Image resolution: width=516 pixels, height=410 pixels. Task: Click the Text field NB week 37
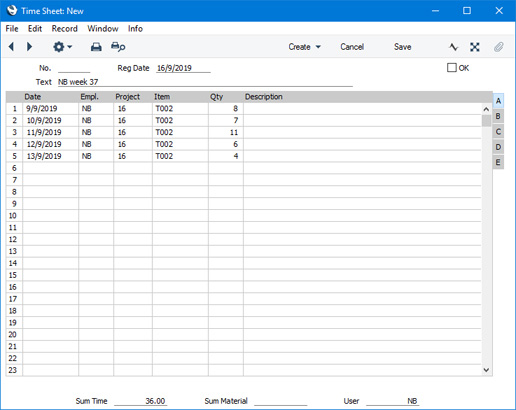click(x=205, y=82)
